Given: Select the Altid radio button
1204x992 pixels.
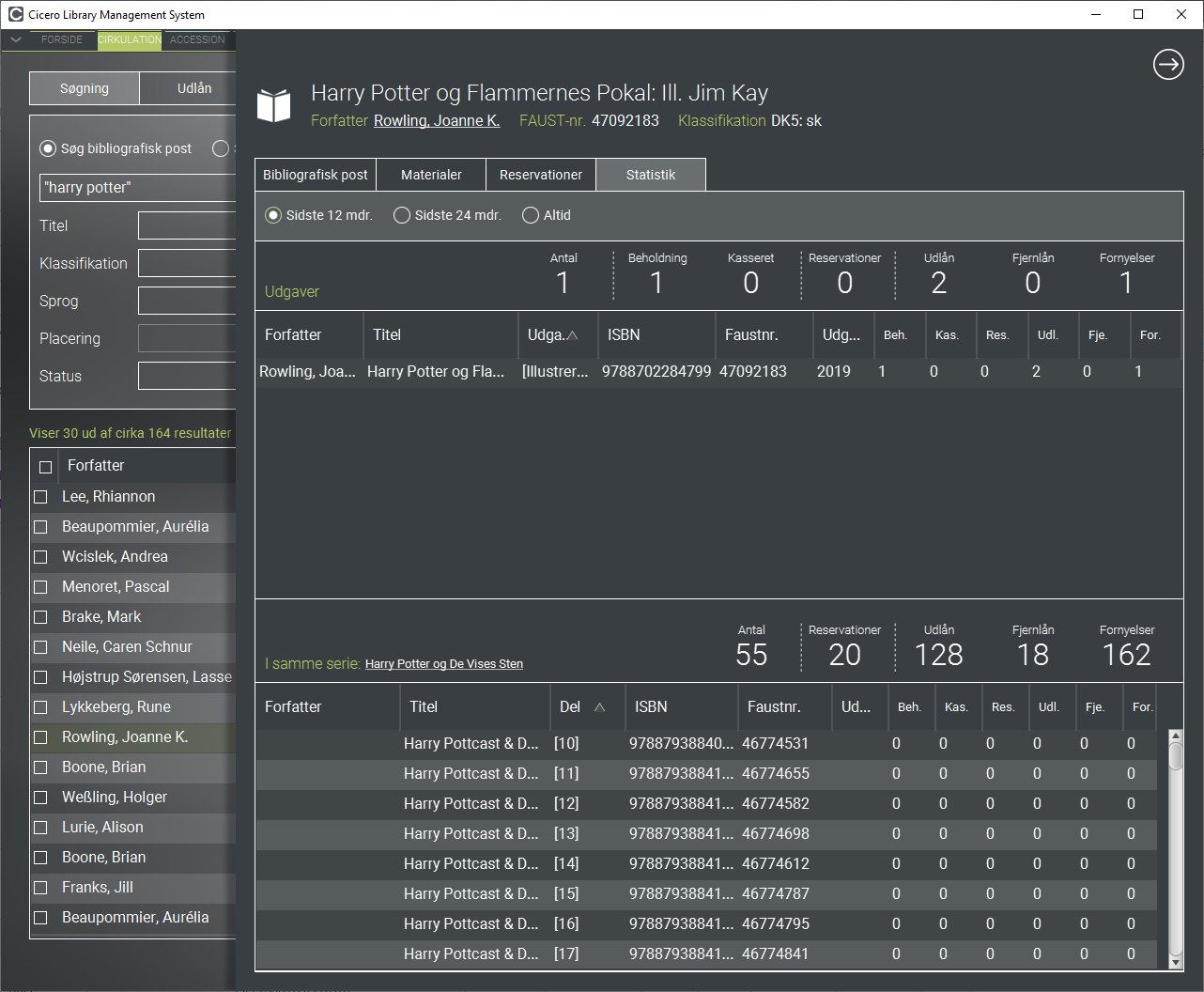Looking at the screenshot, I should pos(531,215).
